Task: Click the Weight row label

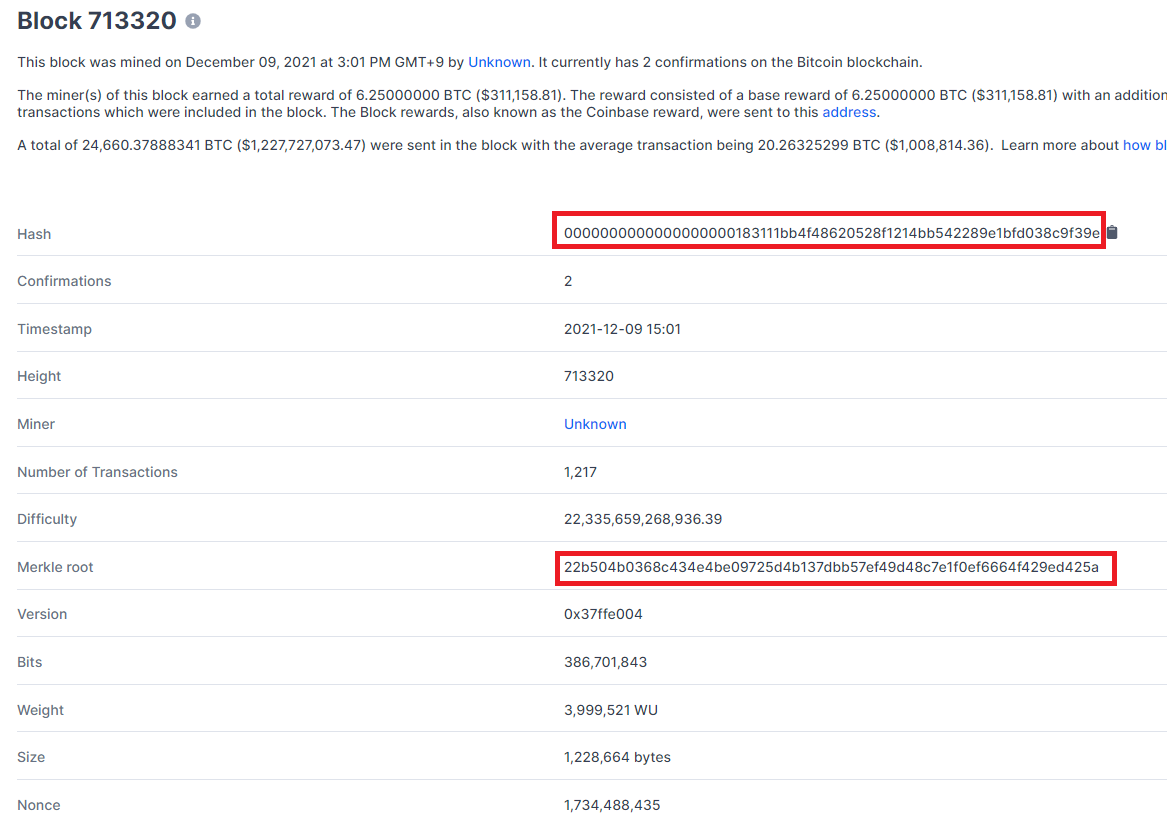Action: point(40,710)
